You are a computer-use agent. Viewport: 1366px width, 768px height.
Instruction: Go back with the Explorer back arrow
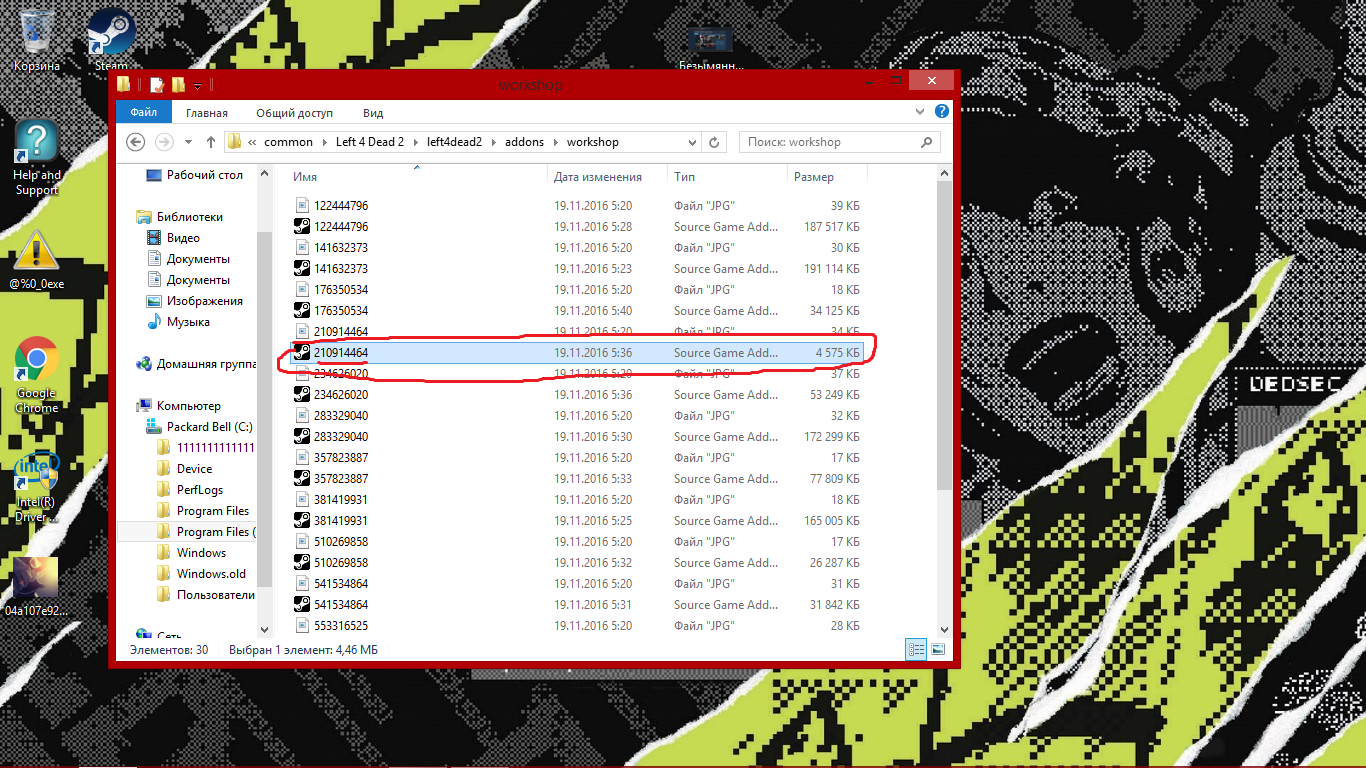137,142
